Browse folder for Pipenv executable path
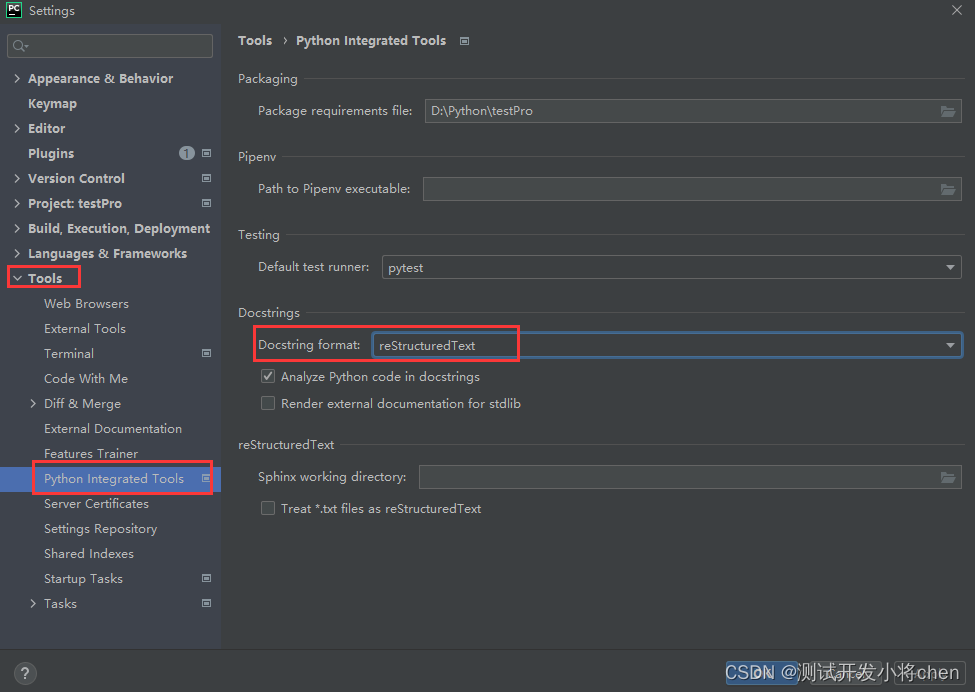 [948, 189]
